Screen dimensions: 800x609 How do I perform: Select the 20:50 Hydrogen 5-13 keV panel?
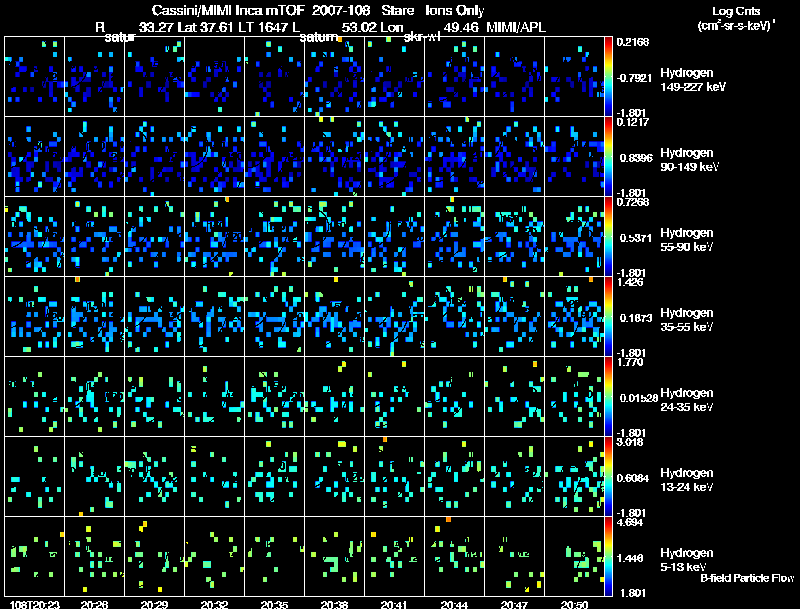(x=574, y=556)
